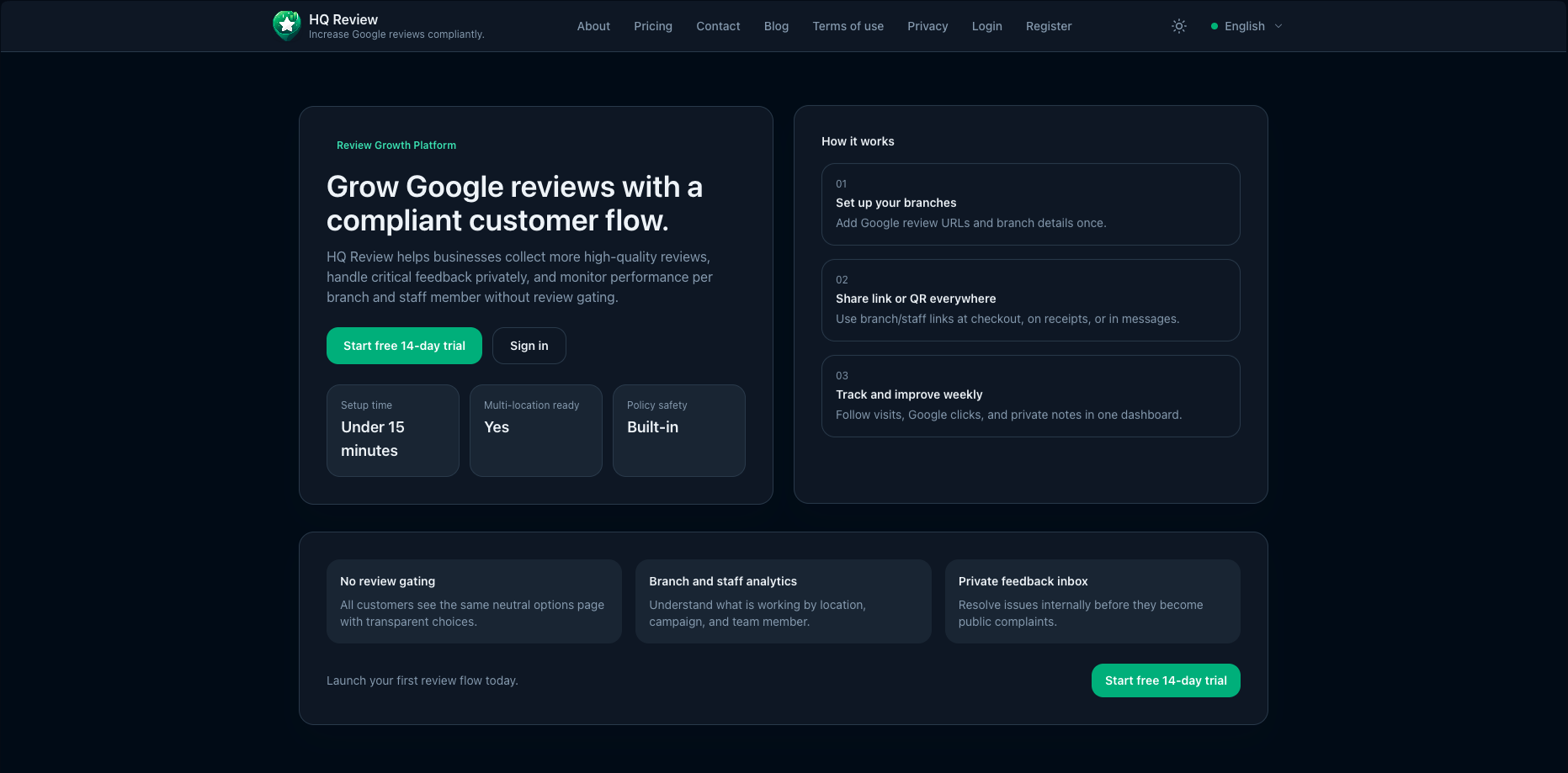The width and height of the screenshot is (1568, 773).
Task: Click the bottom Start free 14-day trial button
Action: (x=1166, y=680)
